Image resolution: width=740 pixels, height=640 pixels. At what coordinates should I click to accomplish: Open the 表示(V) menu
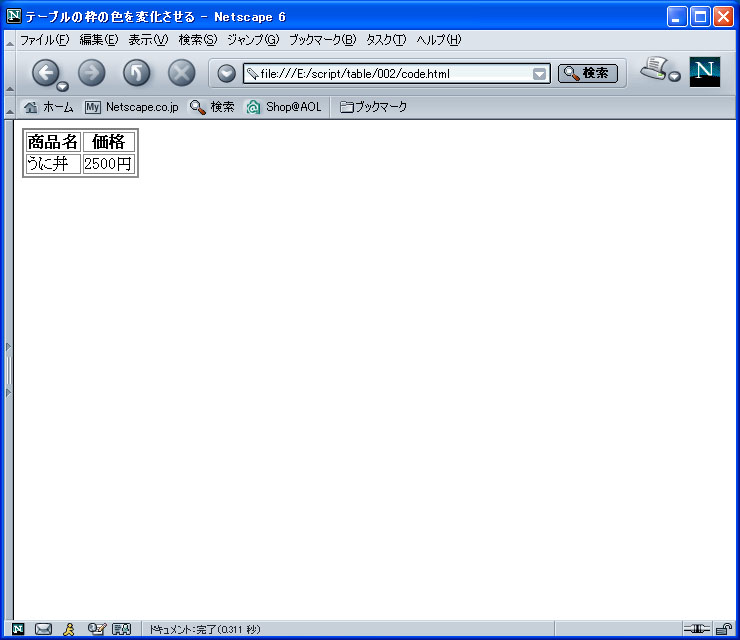[x=148, y=40]
